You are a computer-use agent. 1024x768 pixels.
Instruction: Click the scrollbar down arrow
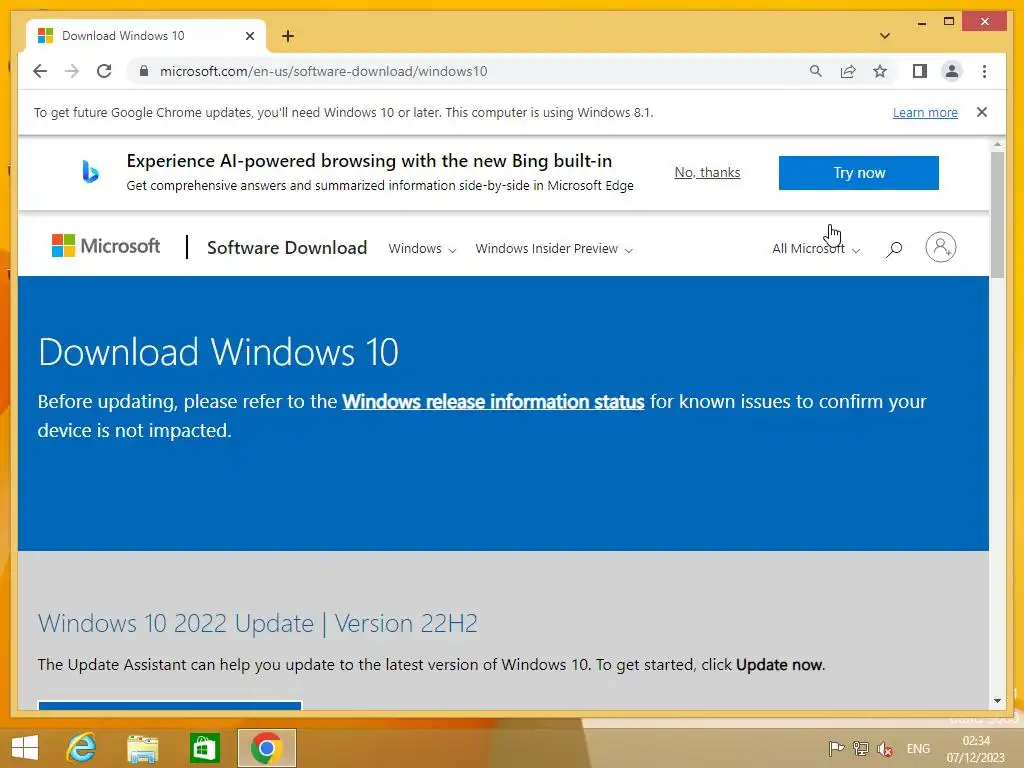coord(997,701)
